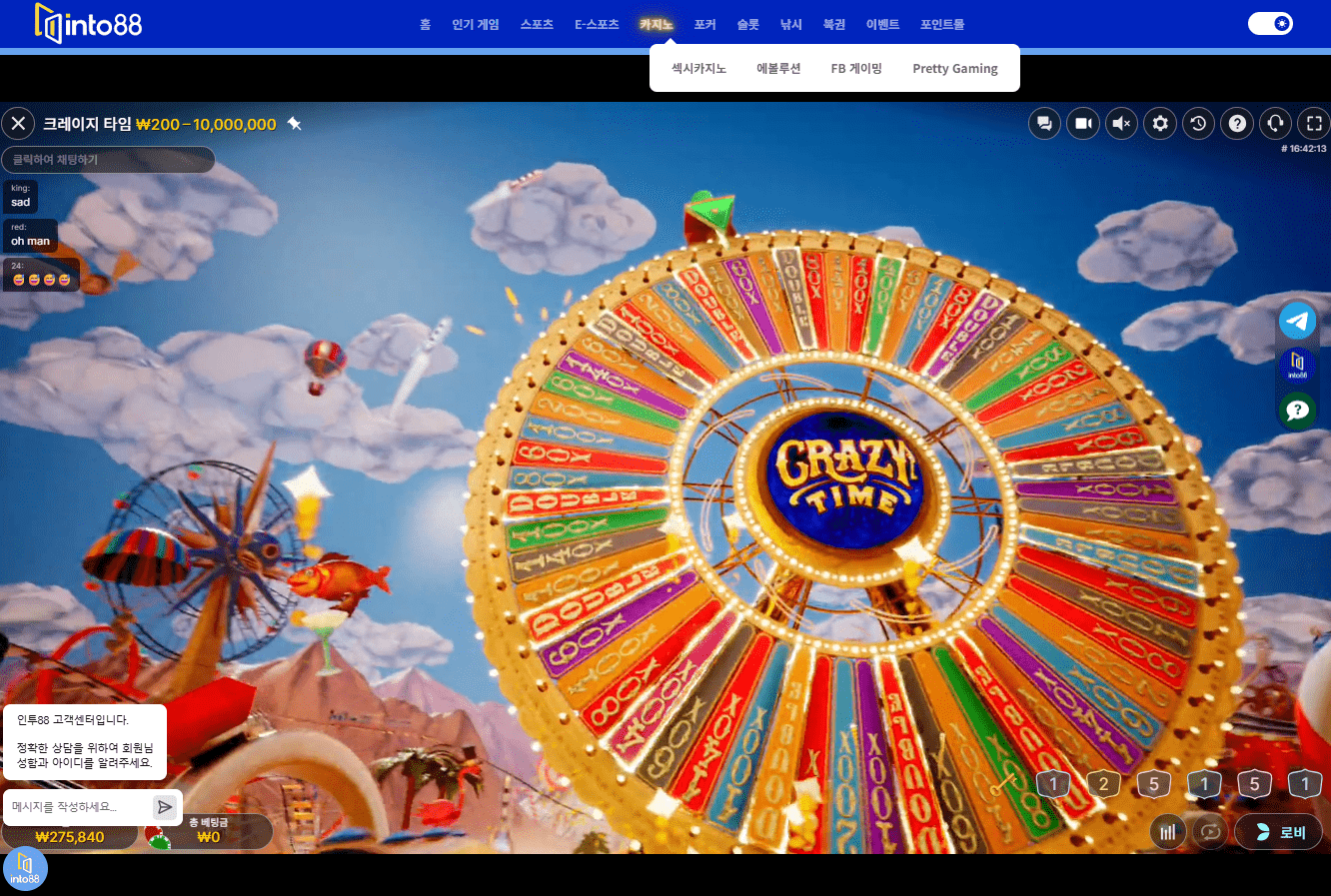Send the message with the paper plane icon
The height and width of the screenshot is (896, 1331).
point(165,807)
